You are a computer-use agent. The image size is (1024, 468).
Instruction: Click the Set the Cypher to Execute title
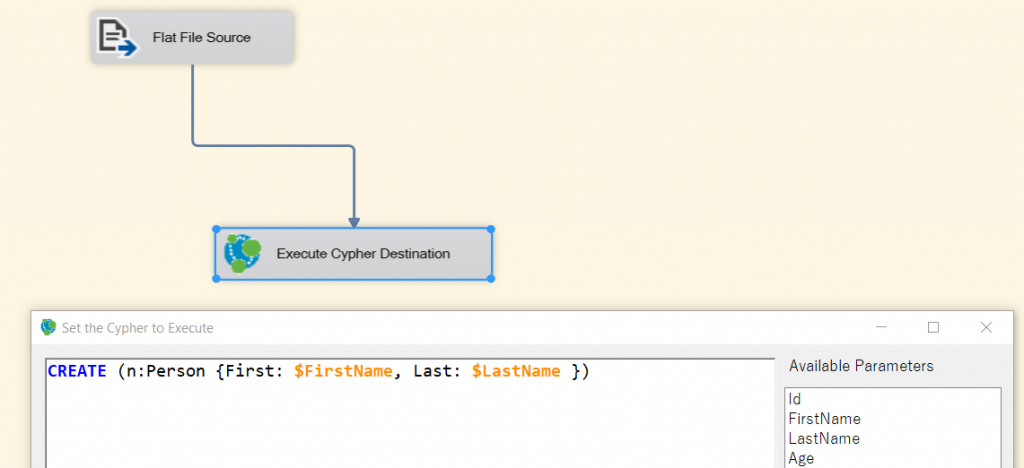pos(138,328)
